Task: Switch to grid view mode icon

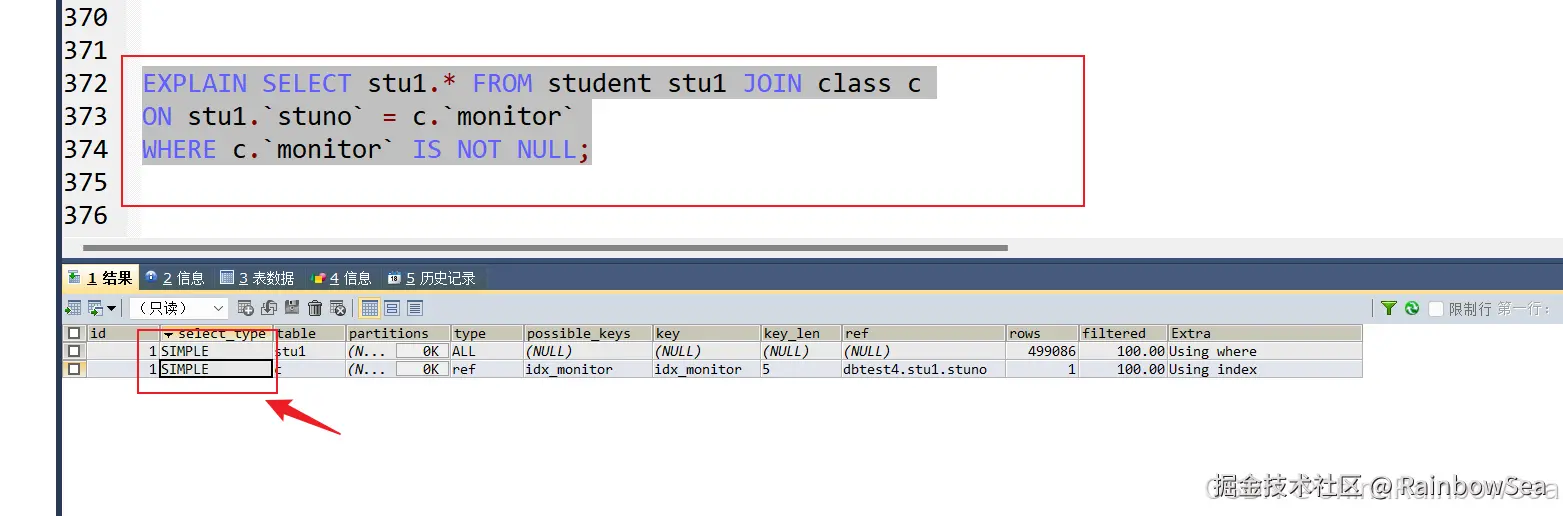Action: [x=370, y=308]
